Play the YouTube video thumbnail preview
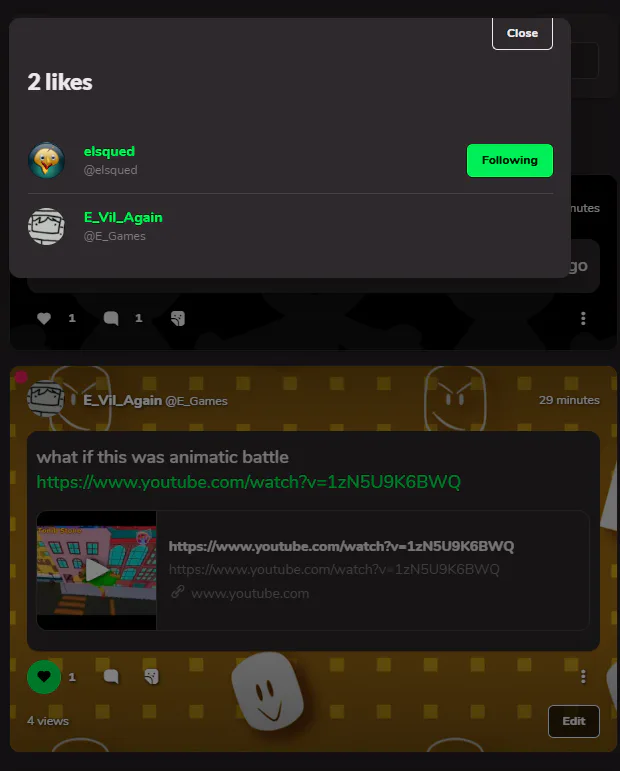This screenshot has height=771, width=620. click(x=96, y=570)
